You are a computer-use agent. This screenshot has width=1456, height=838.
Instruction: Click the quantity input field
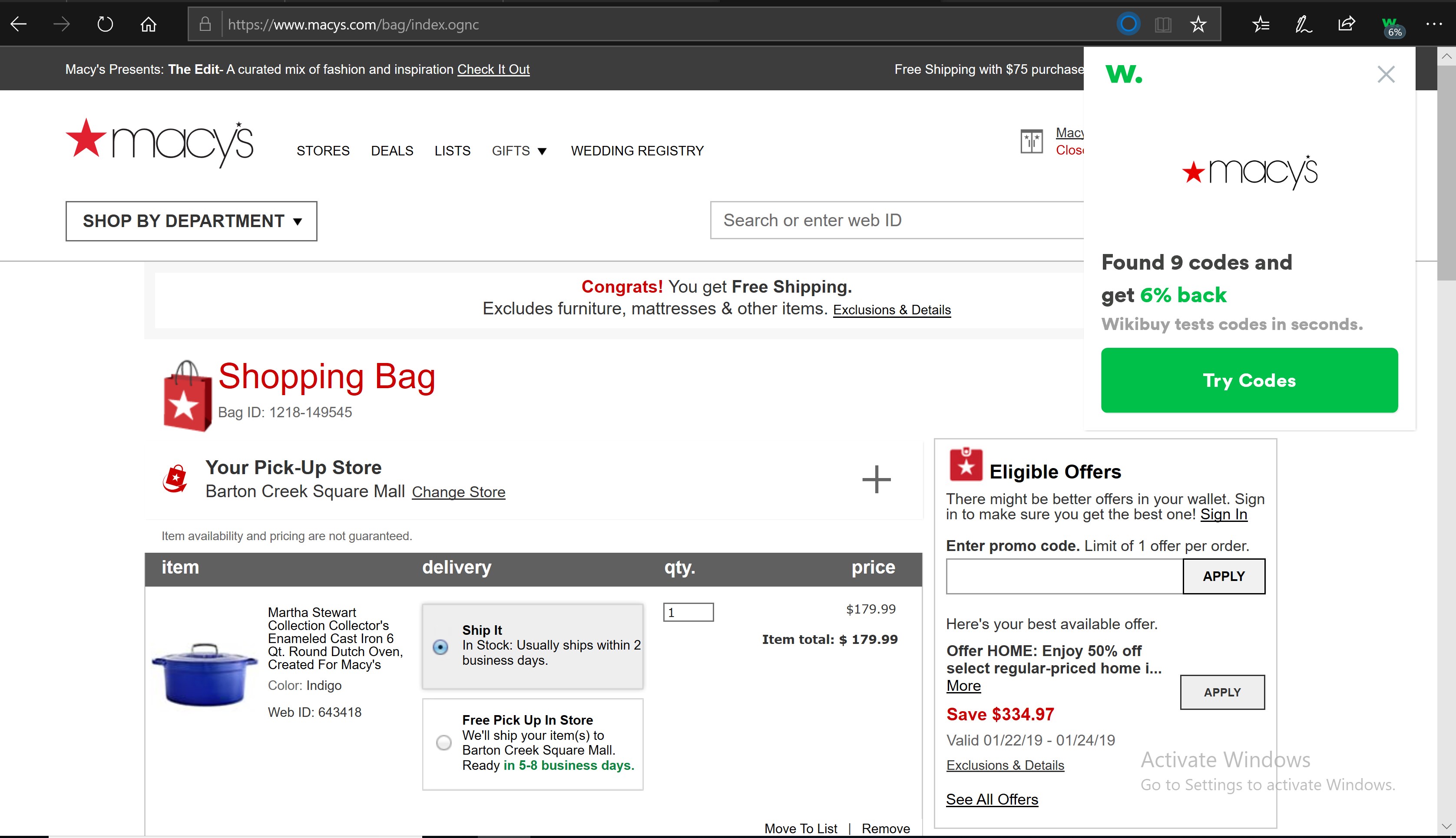click(x=688, y=612)
